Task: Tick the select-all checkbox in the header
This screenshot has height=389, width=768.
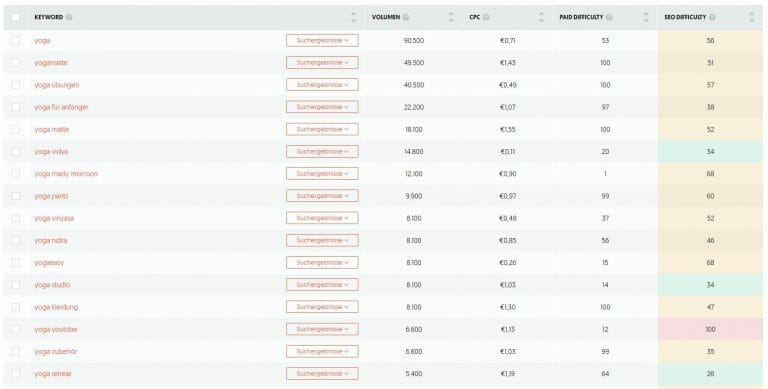Action: pos(16,17)
